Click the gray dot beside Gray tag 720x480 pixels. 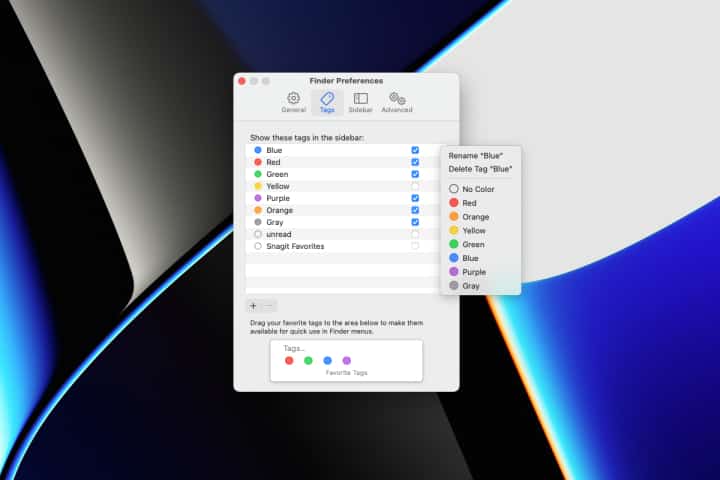click(x=258, y=222)
